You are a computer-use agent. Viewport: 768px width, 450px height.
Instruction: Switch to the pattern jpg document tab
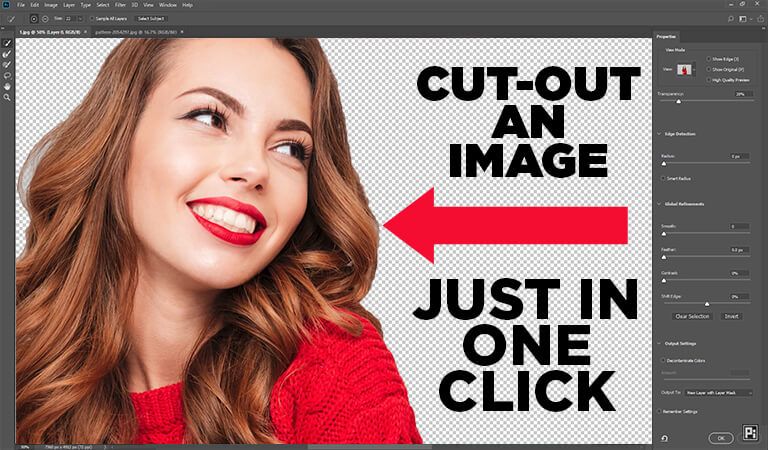pyautogui.click(x=136, y=32)
